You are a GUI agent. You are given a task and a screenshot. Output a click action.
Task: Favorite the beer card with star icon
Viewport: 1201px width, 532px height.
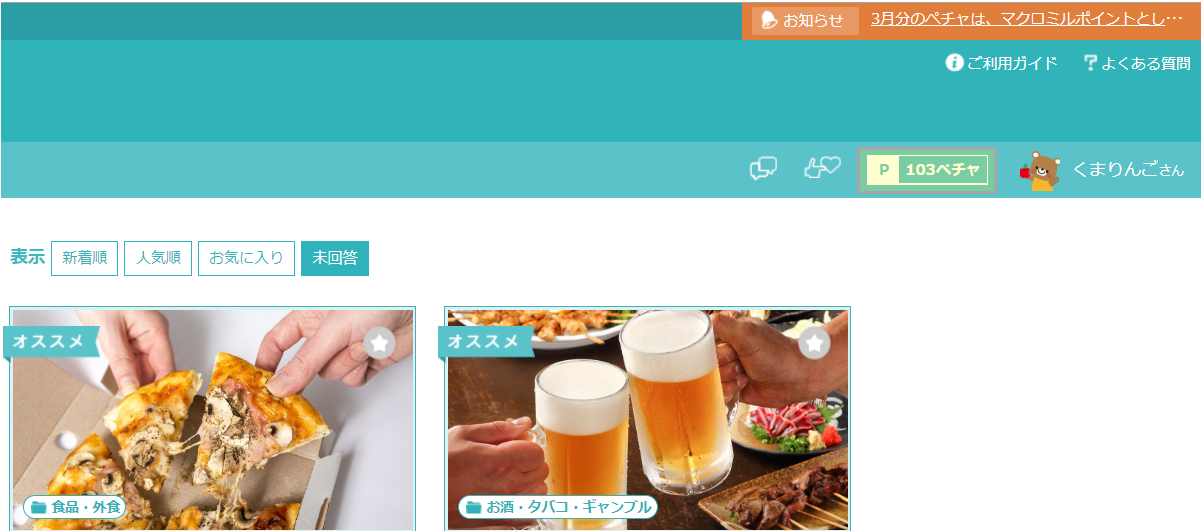[x=814, y=343]
